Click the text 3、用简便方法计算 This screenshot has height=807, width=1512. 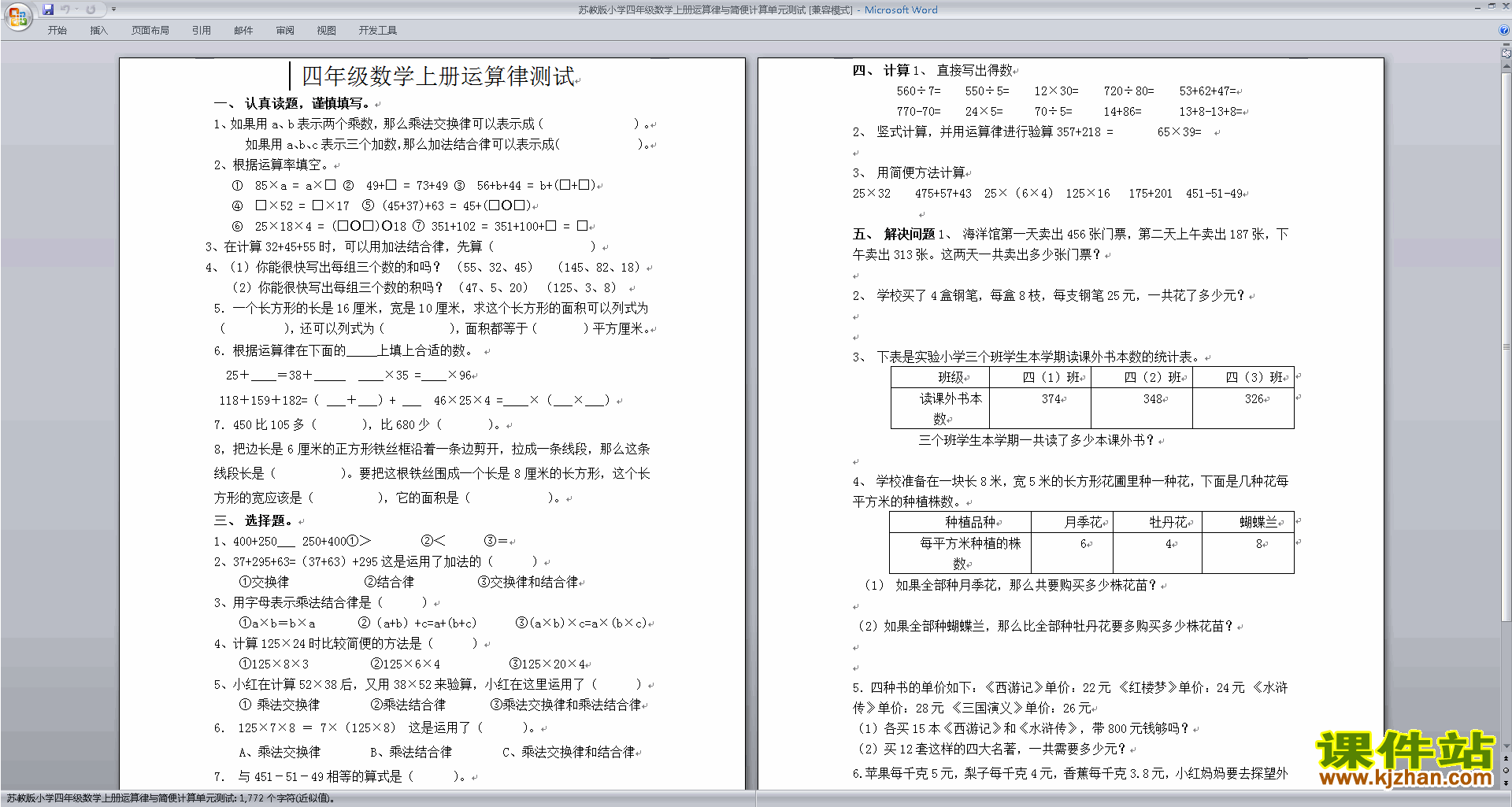(x=909, y=172)
